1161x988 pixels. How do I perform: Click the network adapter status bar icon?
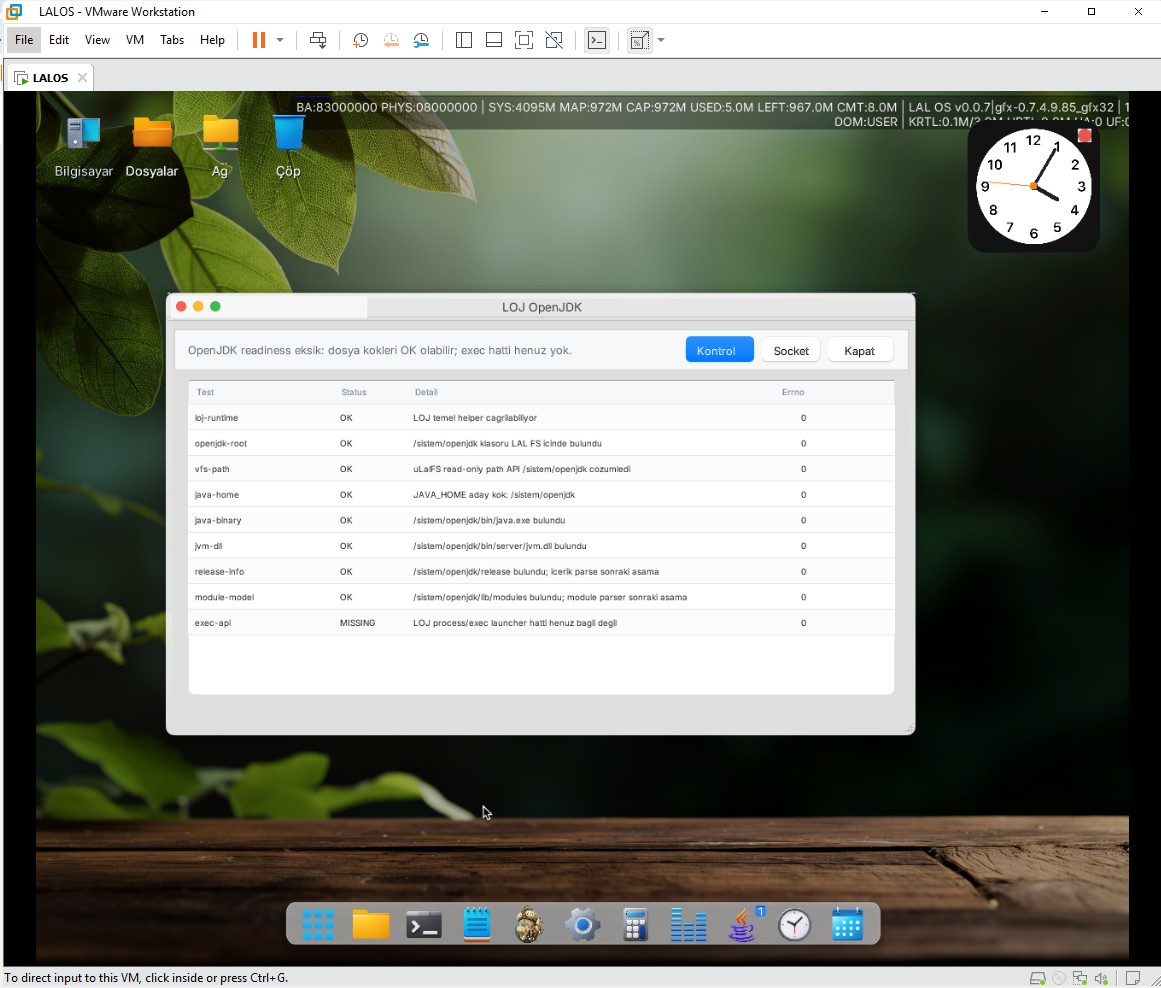(1080, 978)
